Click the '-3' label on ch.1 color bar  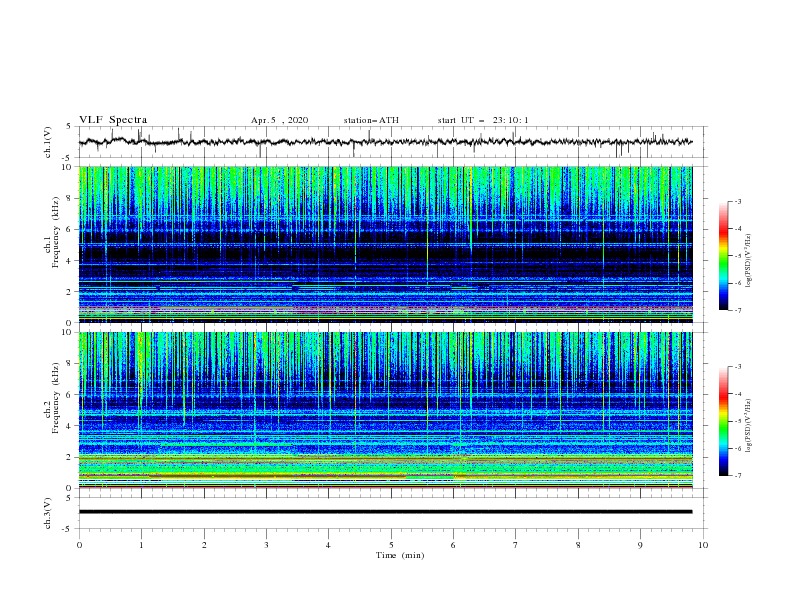click(x=738, y=201)
